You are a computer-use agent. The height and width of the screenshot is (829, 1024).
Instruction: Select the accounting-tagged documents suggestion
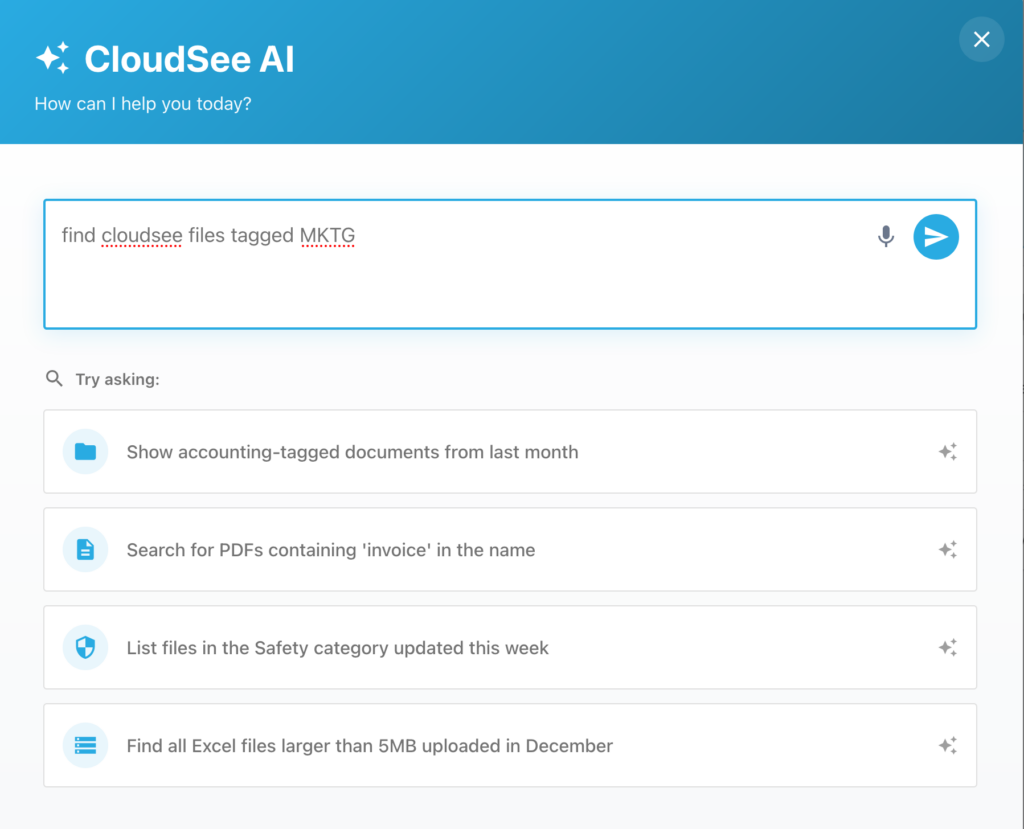coord(352,451)
